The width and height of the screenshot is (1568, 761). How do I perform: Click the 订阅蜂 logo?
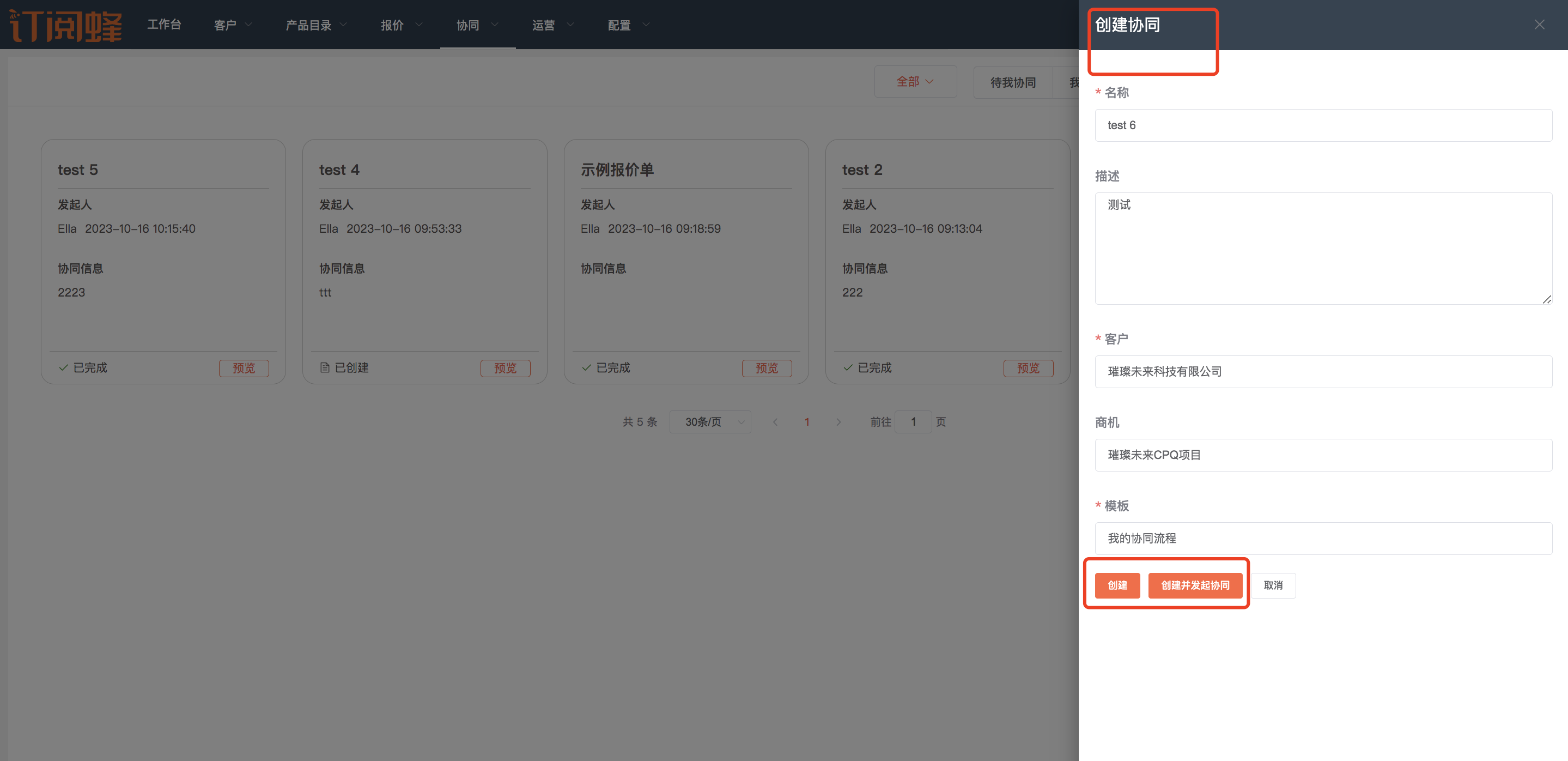(66, 25)
